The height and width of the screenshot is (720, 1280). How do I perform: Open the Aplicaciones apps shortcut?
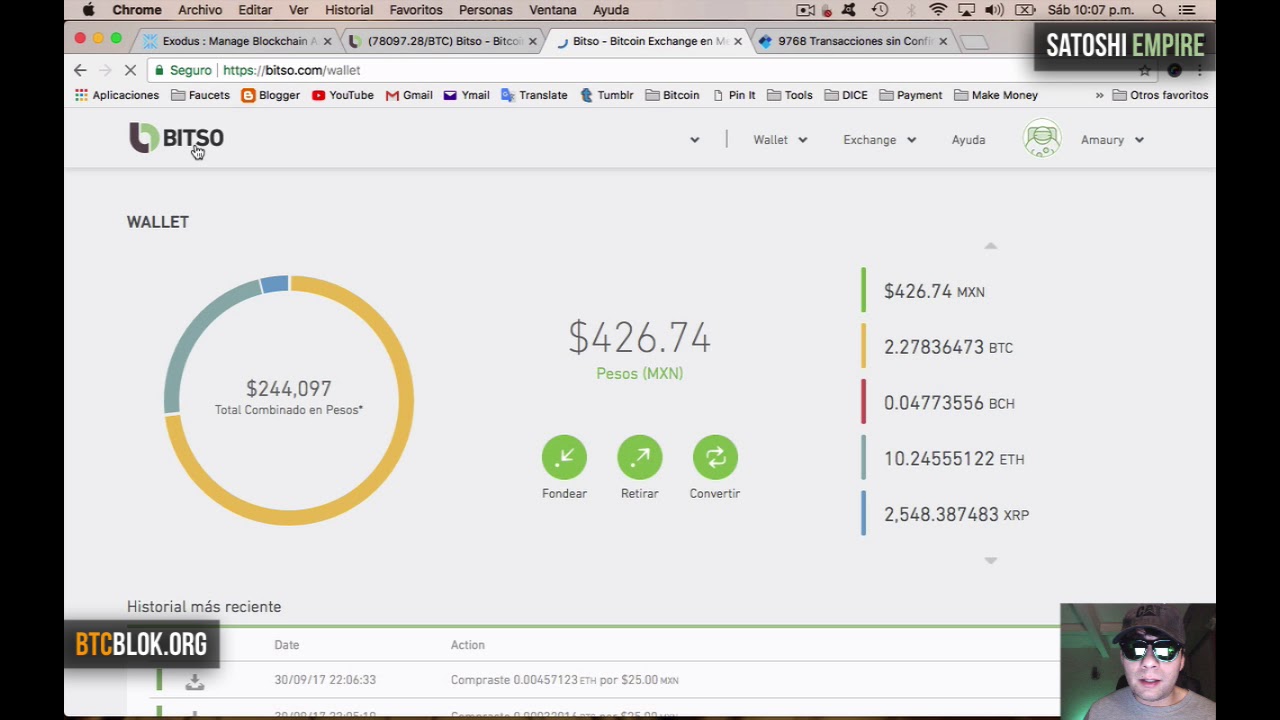[x=117, y=95]
